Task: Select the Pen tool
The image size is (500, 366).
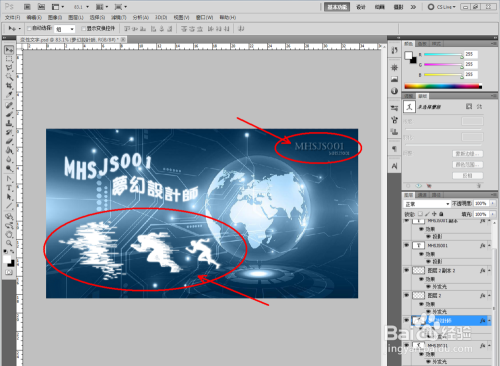Action: click(x=9, y=179)
